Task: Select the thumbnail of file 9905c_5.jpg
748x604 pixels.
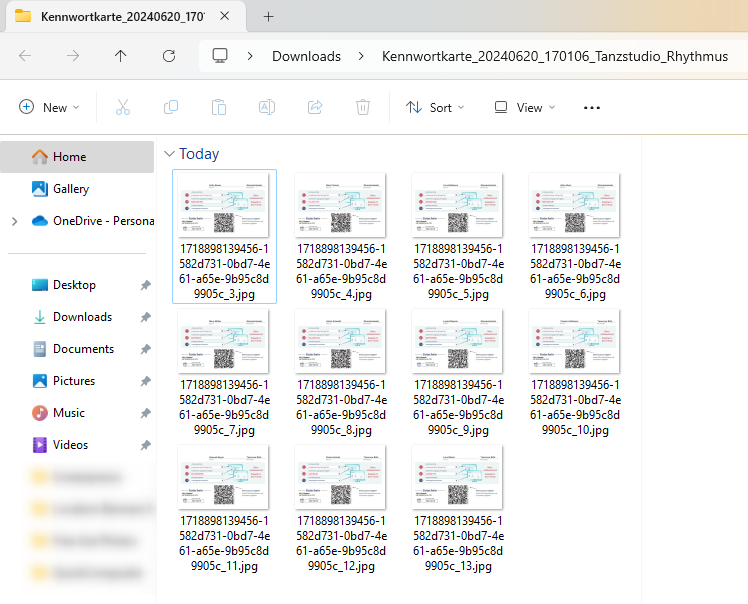Action: [457, 205]
